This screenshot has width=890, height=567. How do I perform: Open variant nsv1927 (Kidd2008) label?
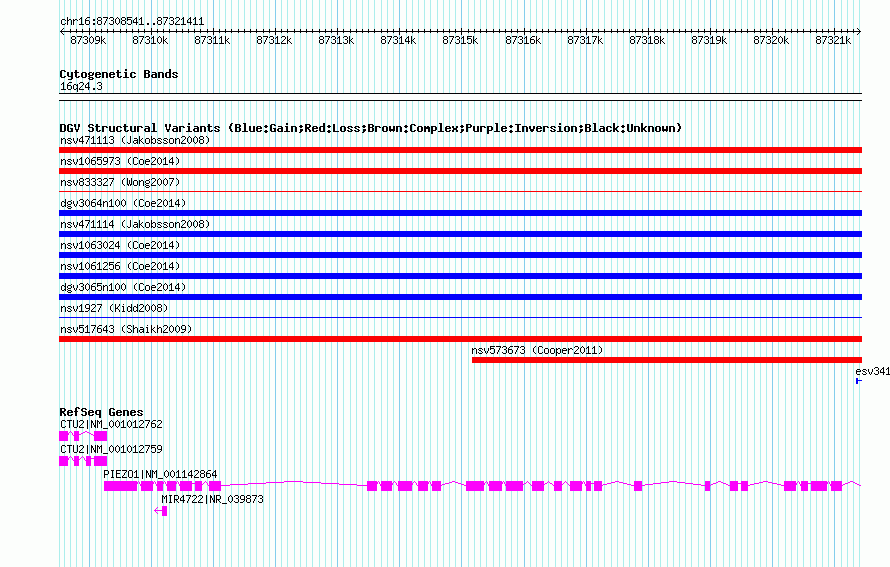[x=114, y=308]
